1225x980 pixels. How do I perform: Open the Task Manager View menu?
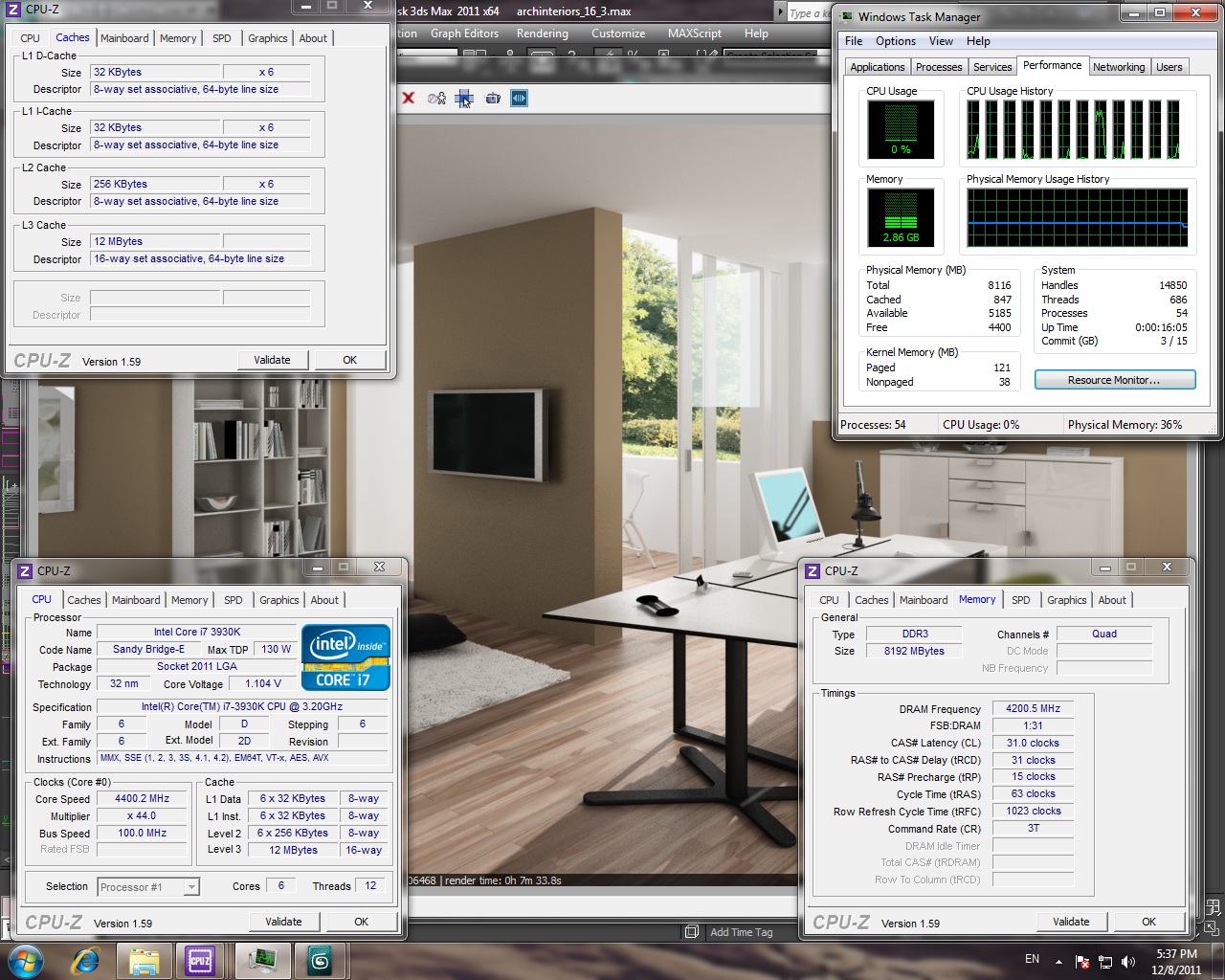pyautogui.click(x=941, y=41)
